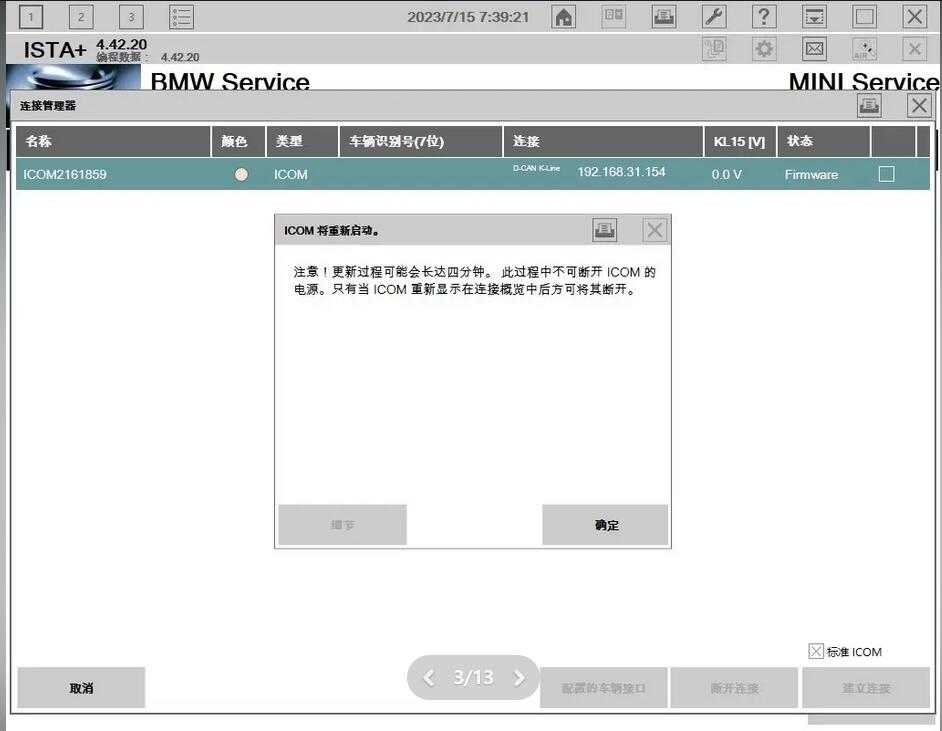Viewport: 942px width, 731px height.
Task: Go to the next page in the 3/13 pager
Action: (x=519, y=678)
